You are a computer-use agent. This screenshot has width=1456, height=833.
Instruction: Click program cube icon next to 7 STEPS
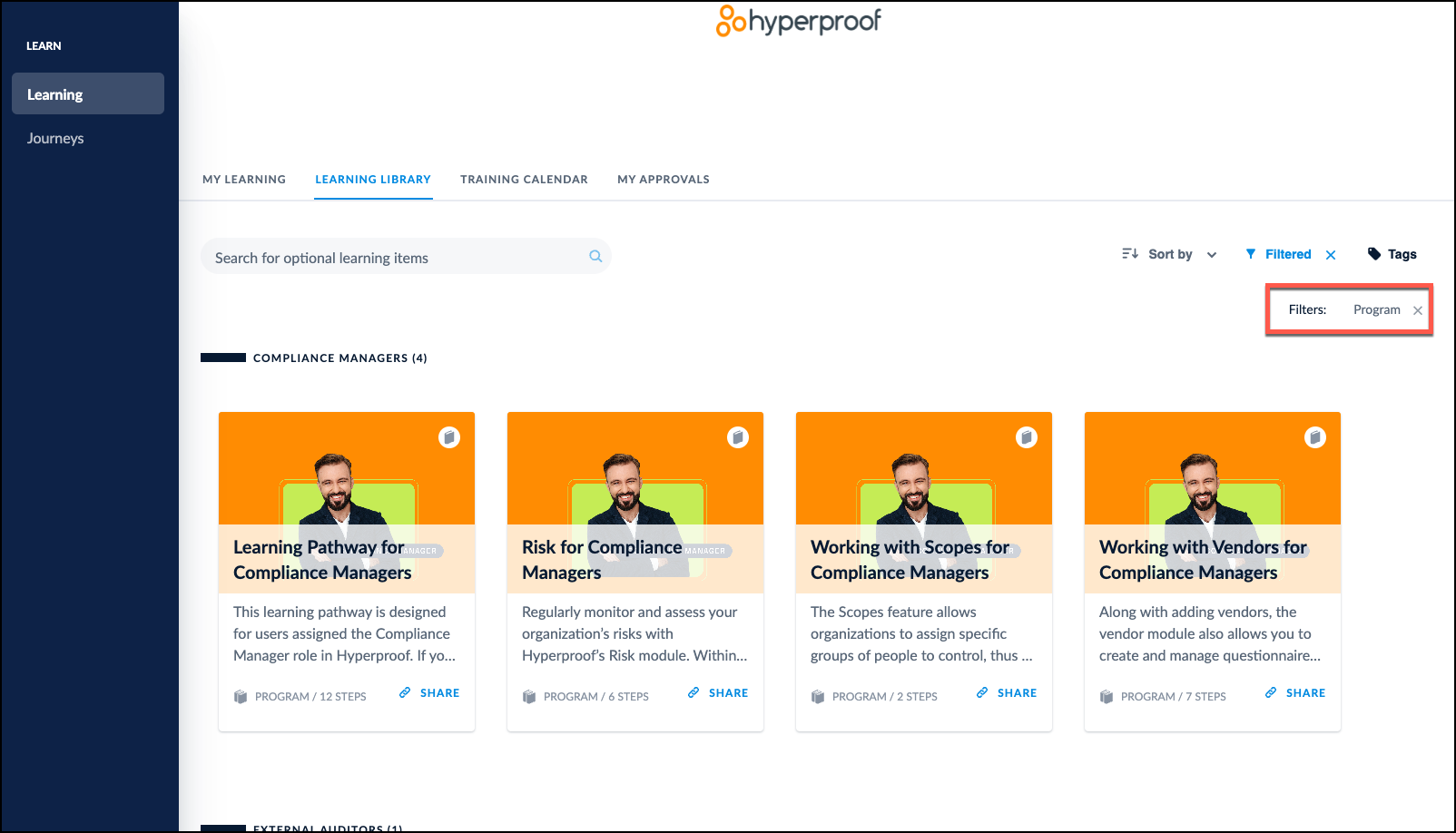coord(1107,697)
